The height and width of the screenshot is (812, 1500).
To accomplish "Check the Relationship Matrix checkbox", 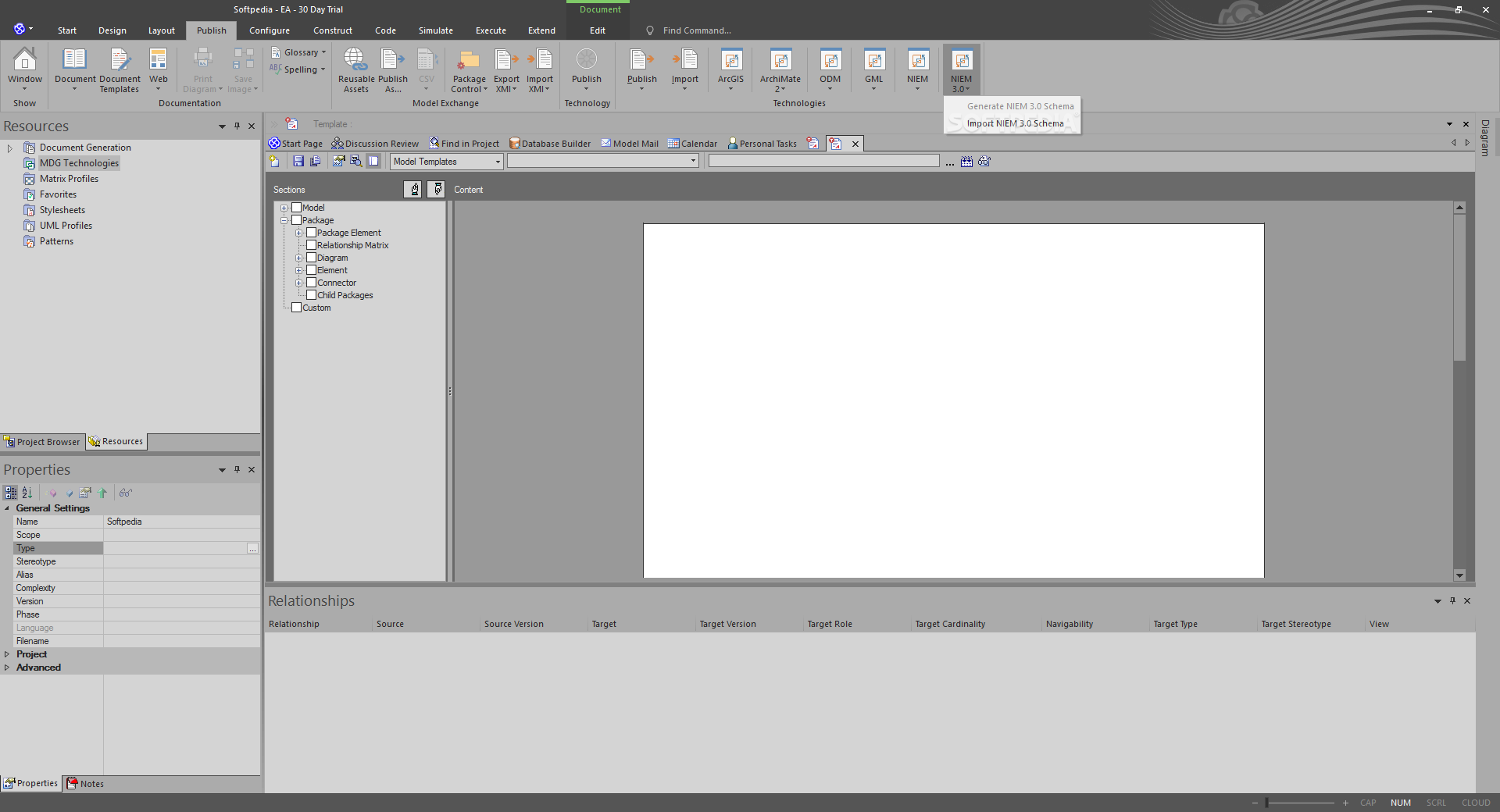I will 312,245.
